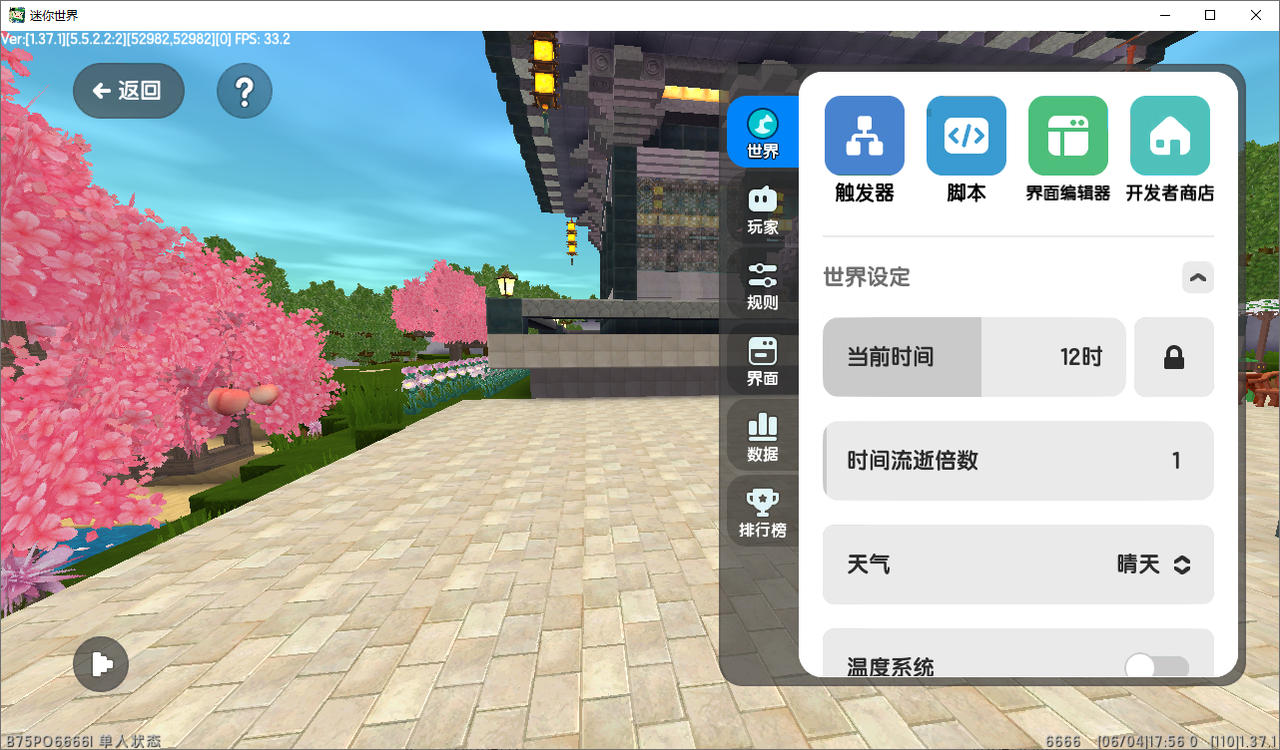Switch to the 规则 rules tab

pyautogui.click(x=763, y=286)
